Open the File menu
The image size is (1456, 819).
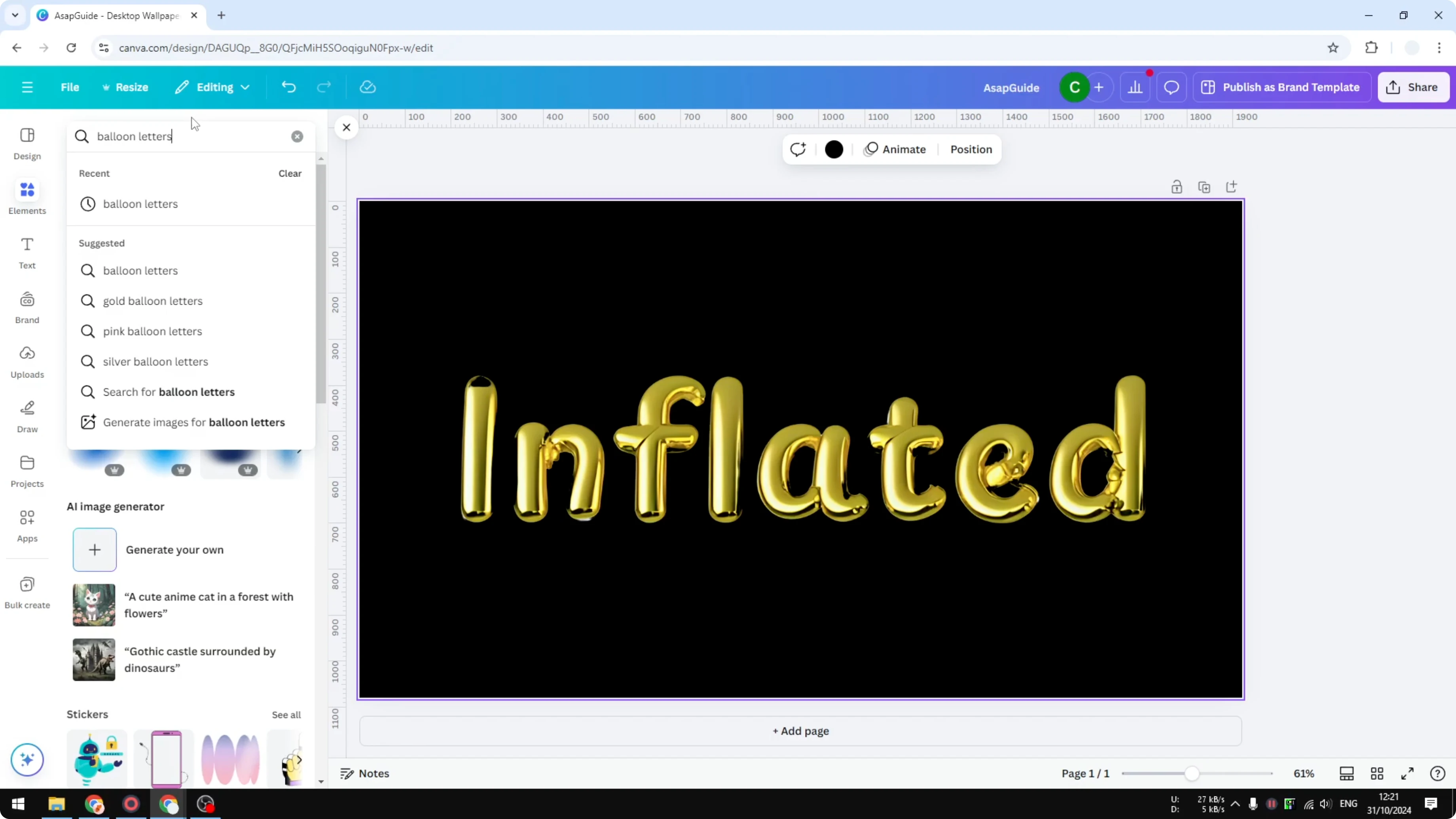[x=70, y=87]
